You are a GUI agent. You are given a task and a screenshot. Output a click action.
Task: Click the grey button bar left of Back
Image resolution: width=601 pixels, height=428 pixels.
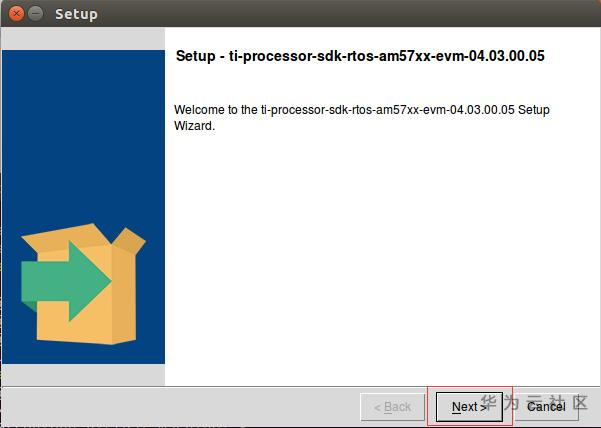(x=180, y=407)
